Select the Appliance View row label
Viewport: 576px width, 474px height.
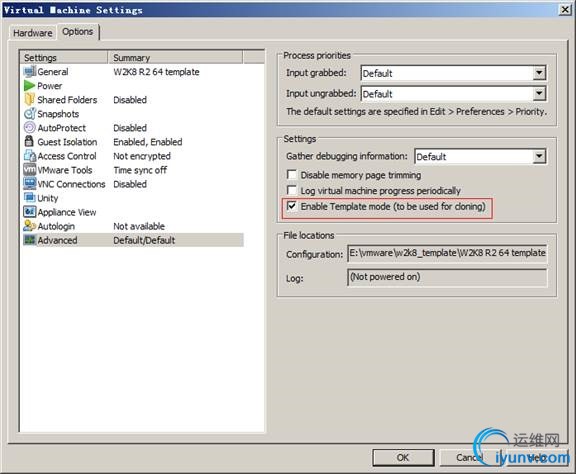click(x=67, y=212)
